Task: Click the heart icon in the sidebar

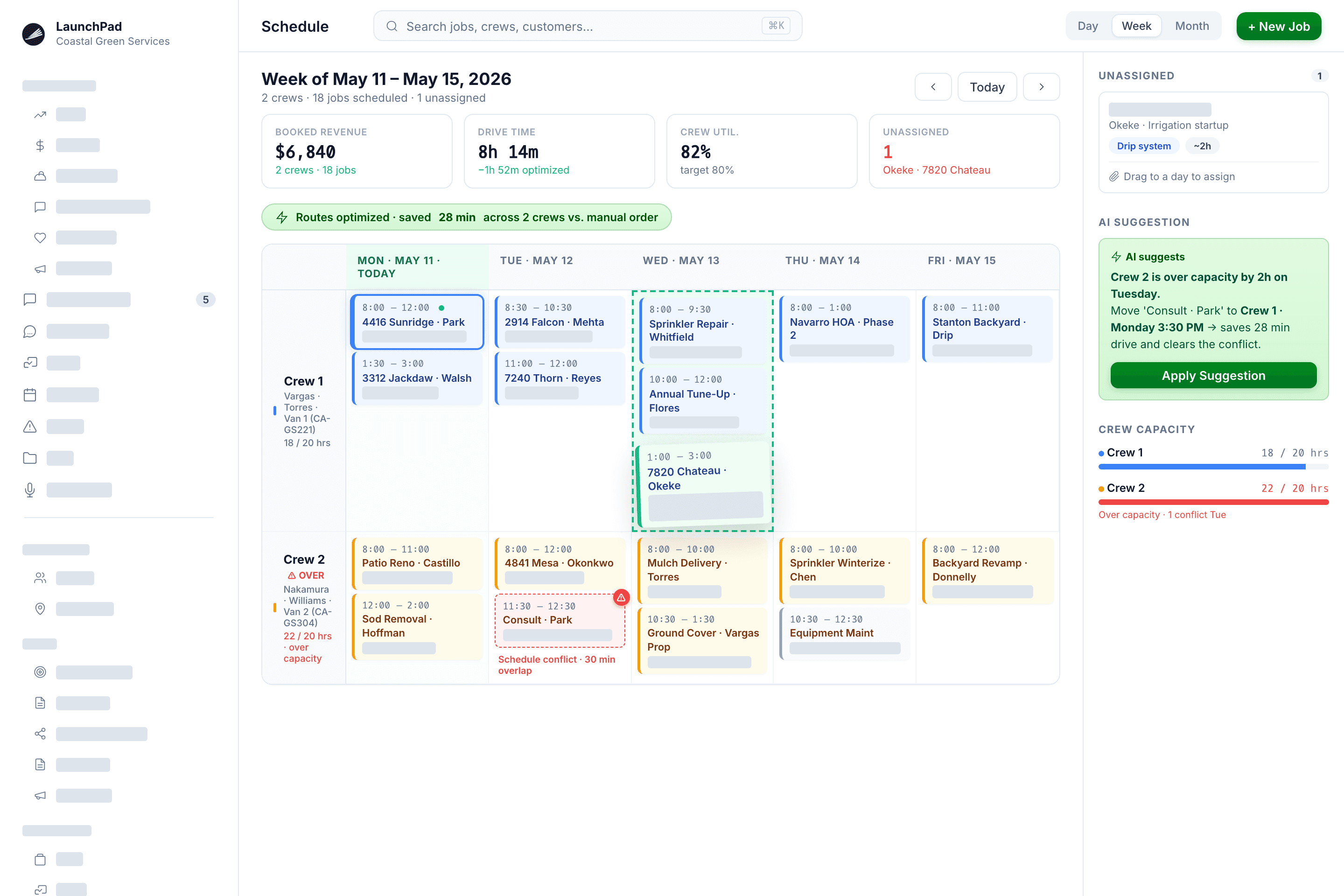Action: pyautogui.click(x=40, y=238)
